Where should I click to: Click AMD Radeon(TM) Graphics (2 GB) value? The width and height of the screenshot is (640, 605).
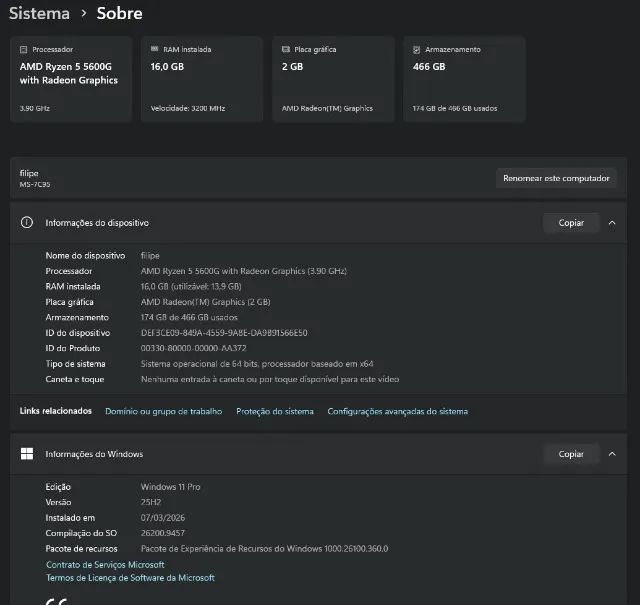206,302
